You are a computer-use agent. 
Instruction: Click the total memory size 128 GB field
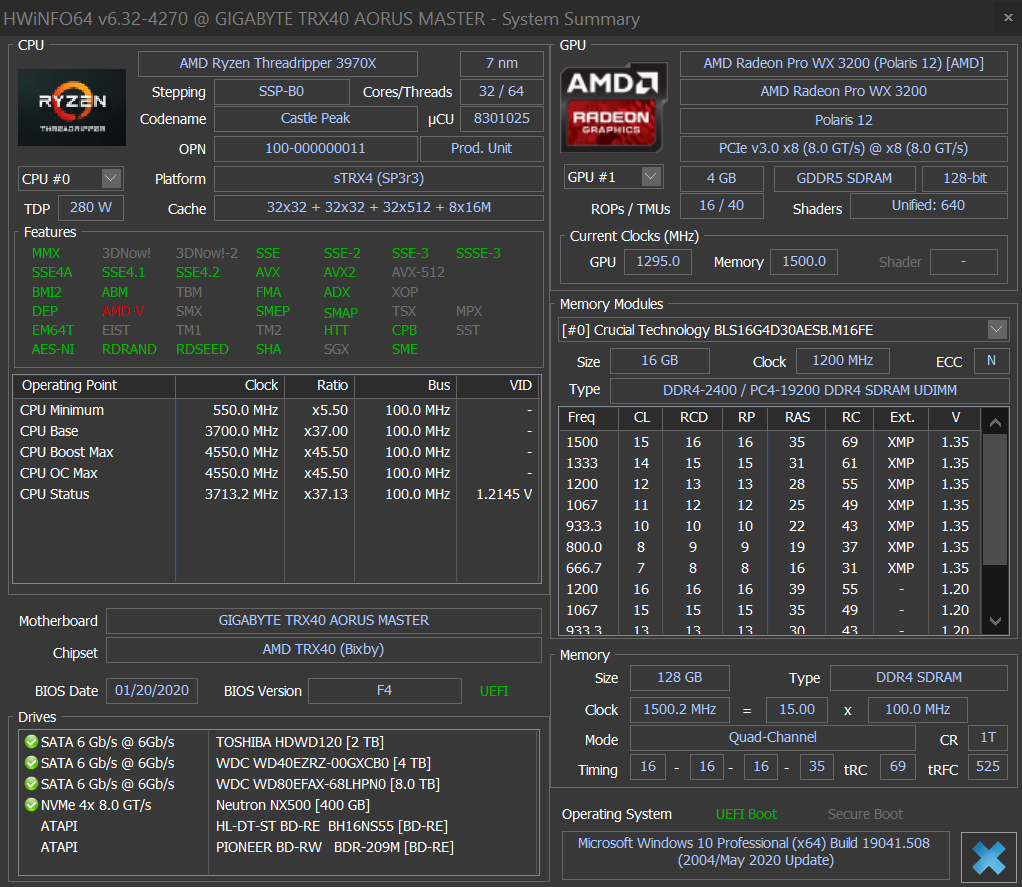[x=680, y=678]
